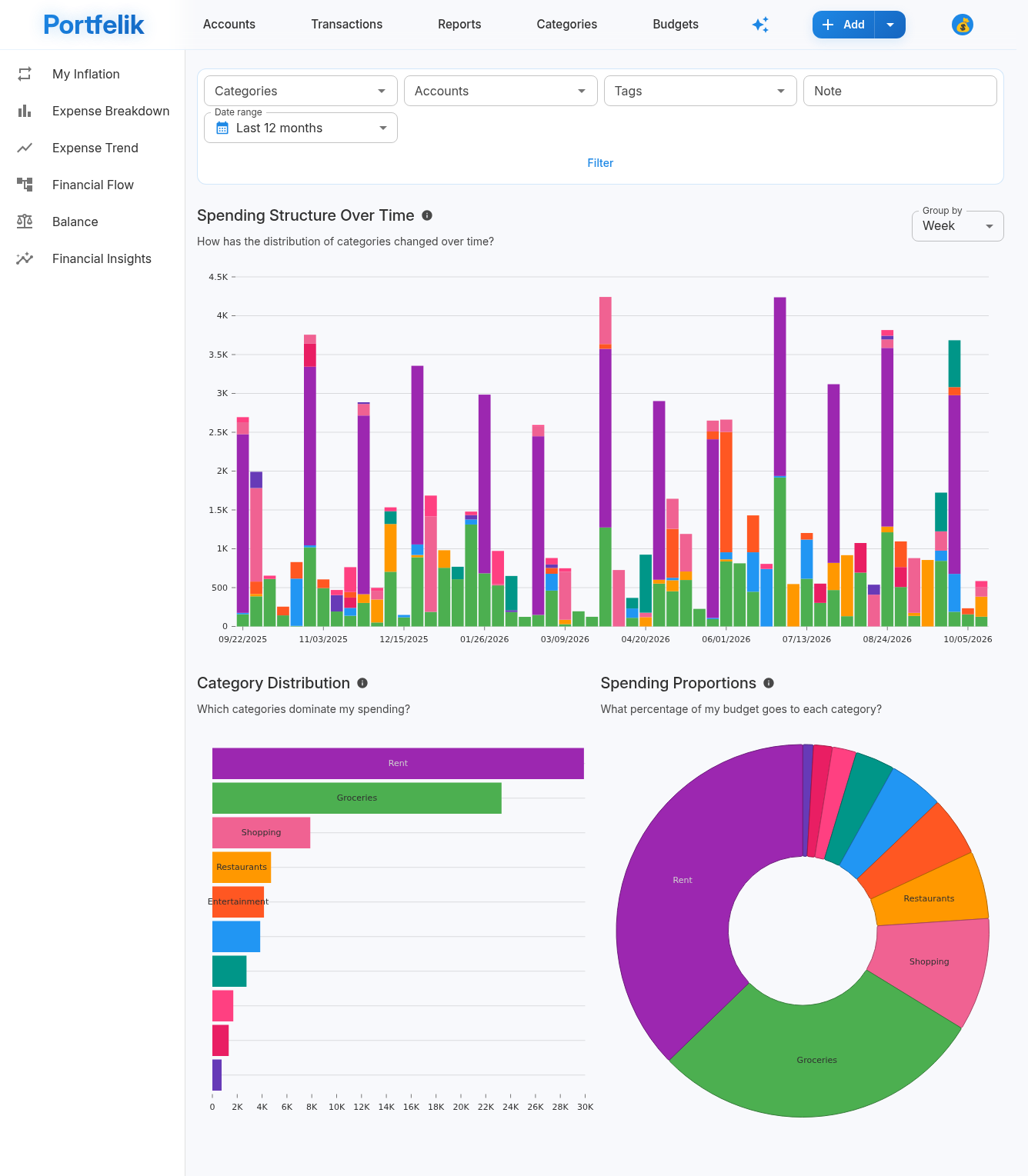
Task: Click the Note input field
Action: click(x=900, y=91)
